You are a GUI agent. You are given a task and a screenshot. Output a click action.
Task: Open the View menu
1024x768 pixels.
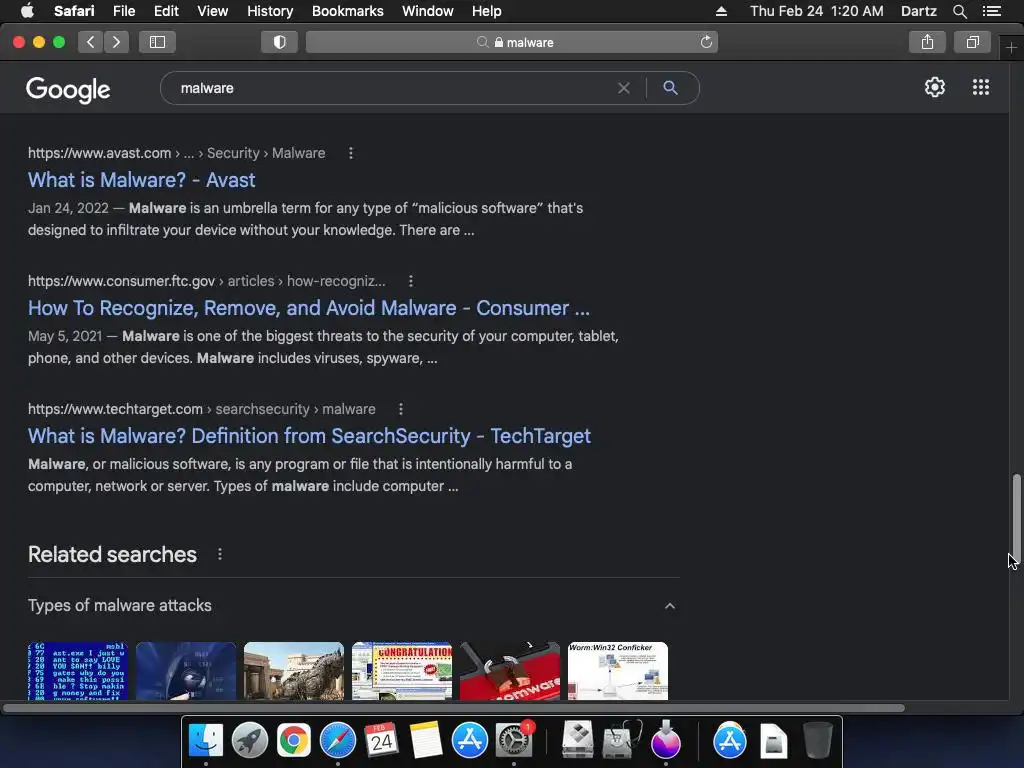212,11
